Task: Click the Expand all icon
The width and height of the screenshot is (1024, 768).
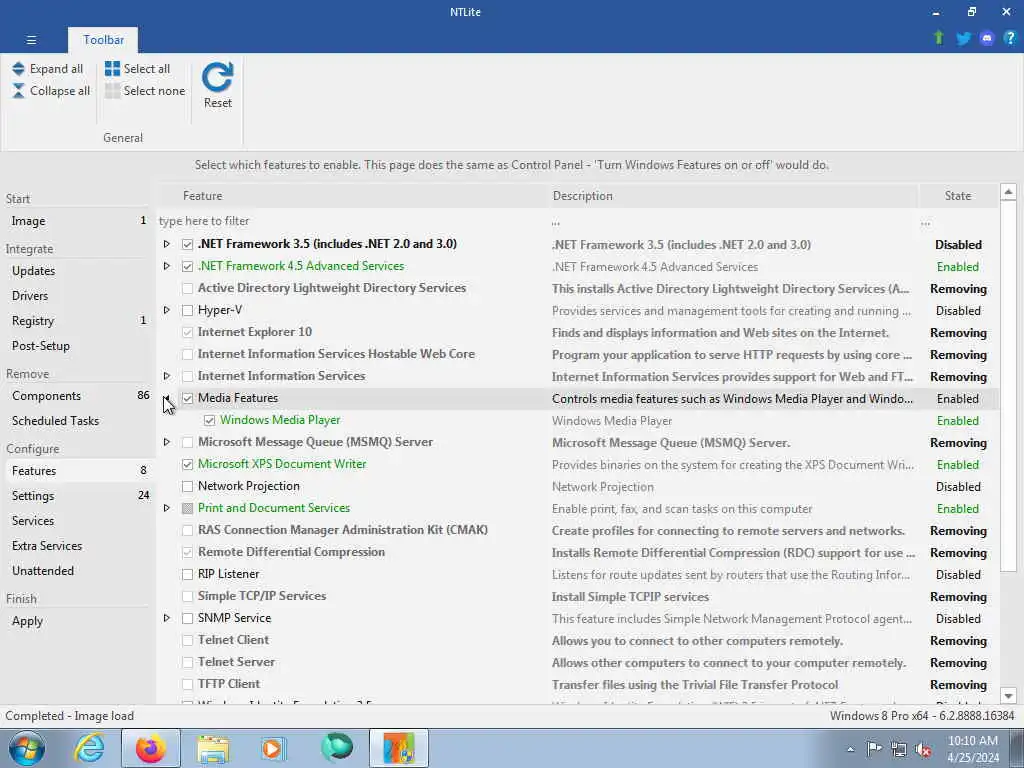Action: coord(18,69)
